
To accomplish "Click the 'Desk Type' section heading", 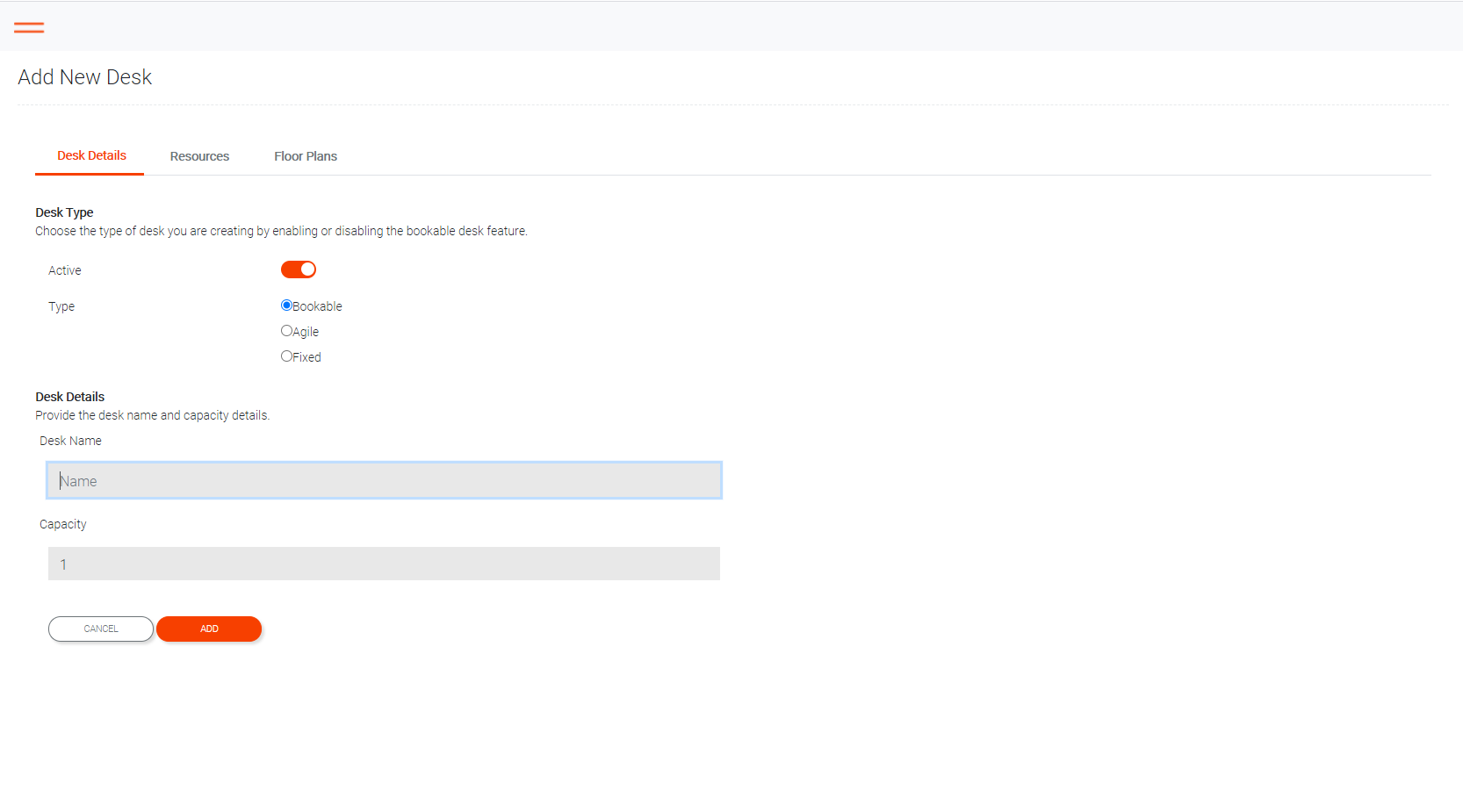I will pos(64,212).
